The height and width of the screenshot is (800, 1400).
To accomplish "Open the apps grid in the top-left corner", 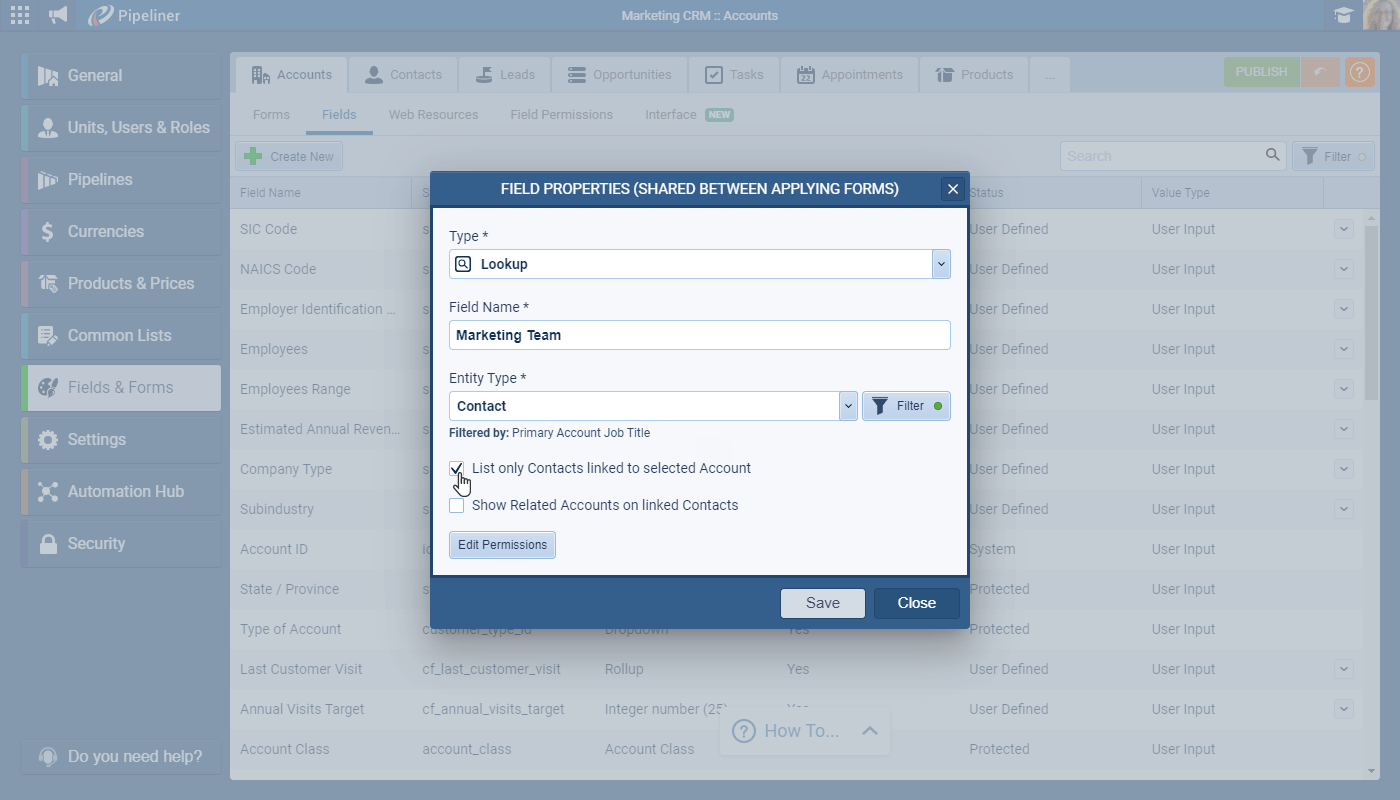I will [19, 15].
